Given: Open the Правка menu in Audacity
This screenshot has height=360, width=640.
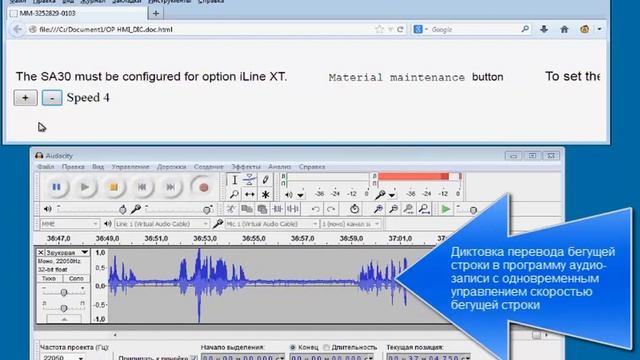Looking at the screenshot, I should point(73,167).
